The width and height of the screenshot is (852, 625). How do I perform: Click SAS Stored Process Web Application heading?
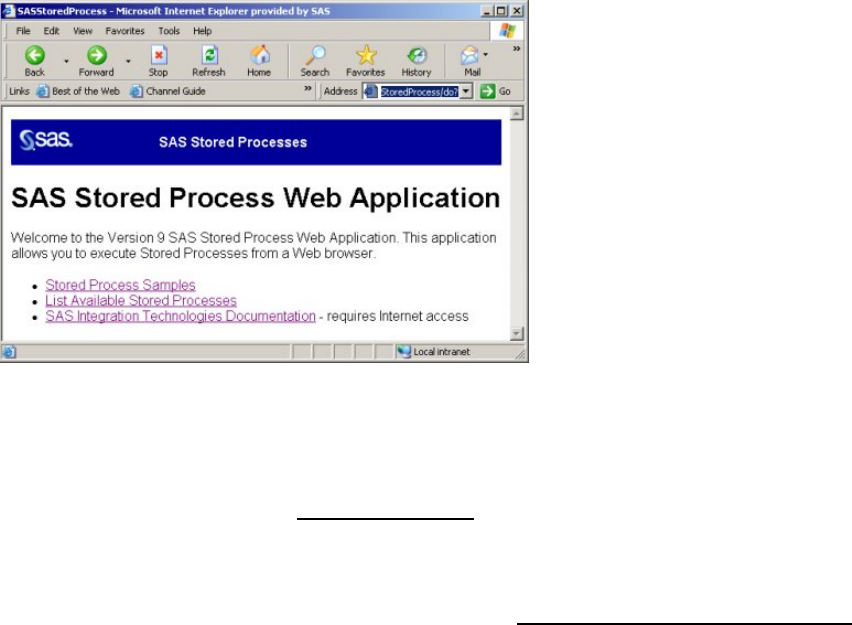click(255, 198)
